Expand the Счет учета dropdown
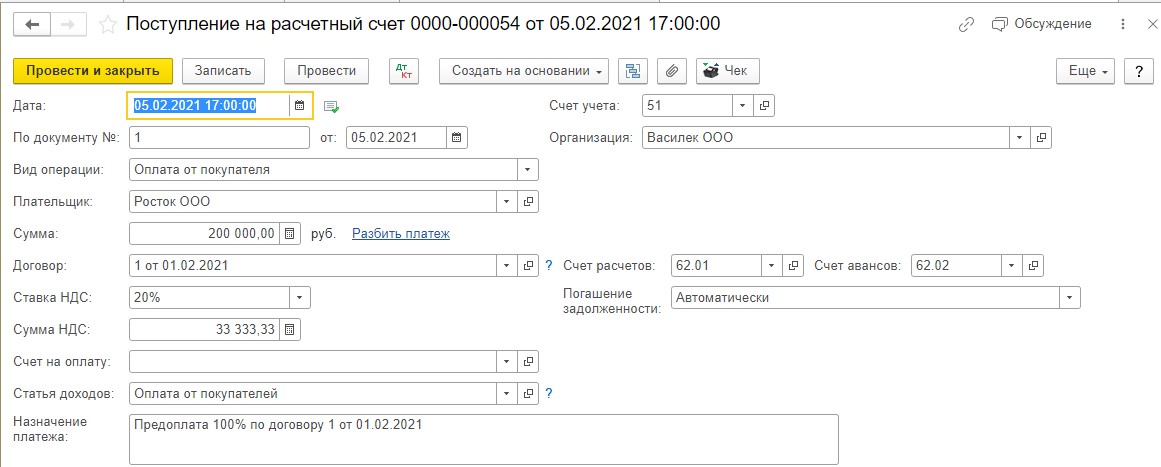This screenshot has width=1161, height=467. click(743, 106)
